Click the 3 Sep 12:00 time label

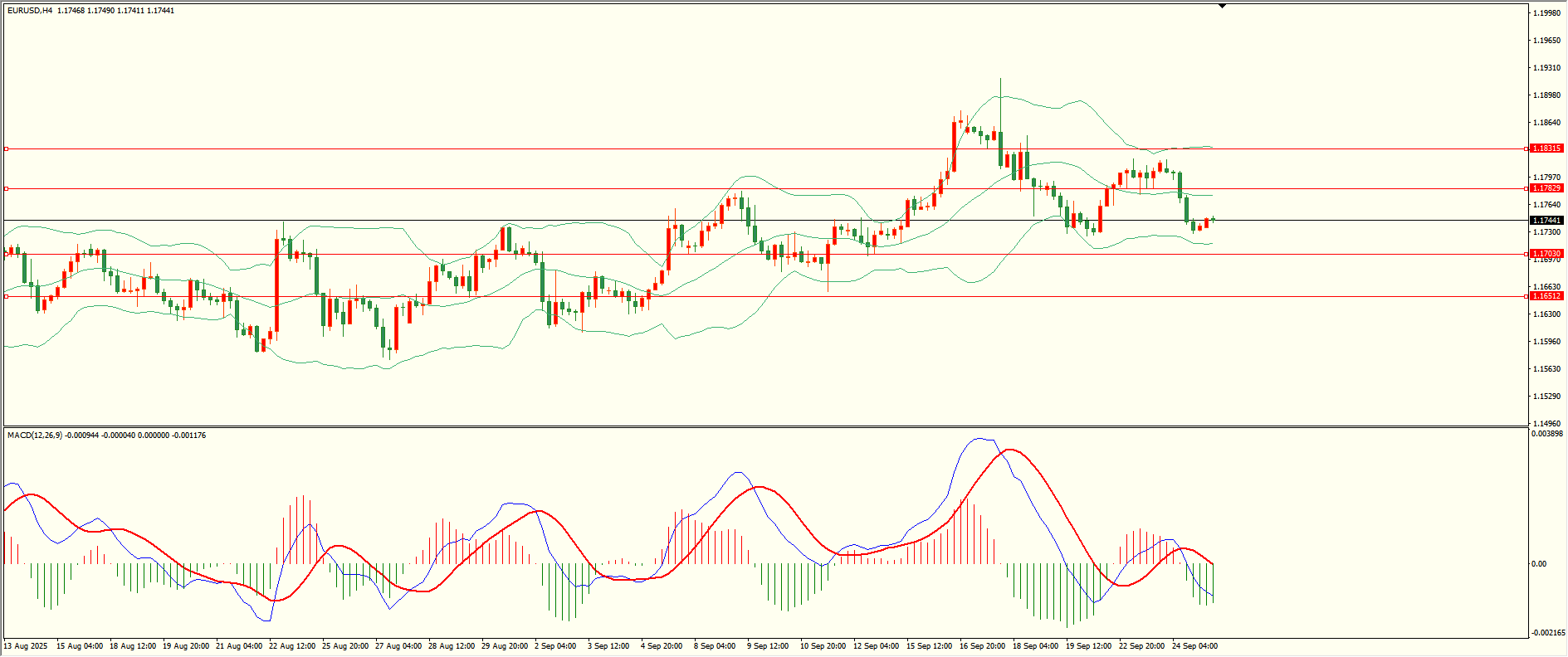(x=608, y=646)
